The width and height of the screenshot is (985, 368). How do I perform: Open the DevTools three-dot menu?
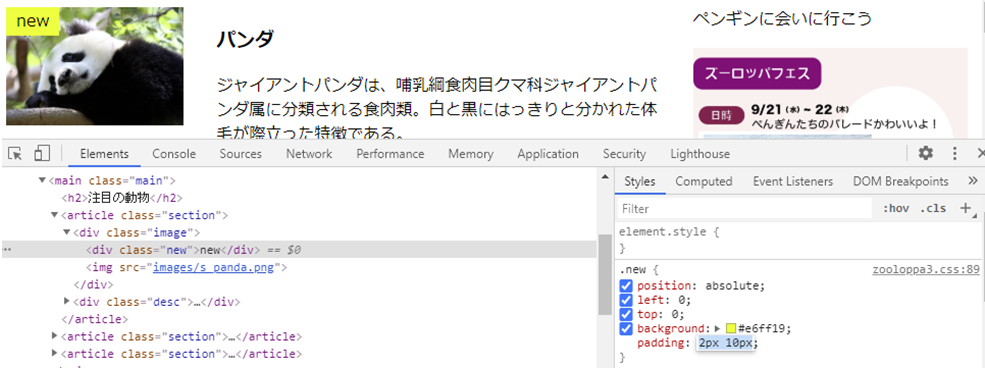(x=955, y=153)
